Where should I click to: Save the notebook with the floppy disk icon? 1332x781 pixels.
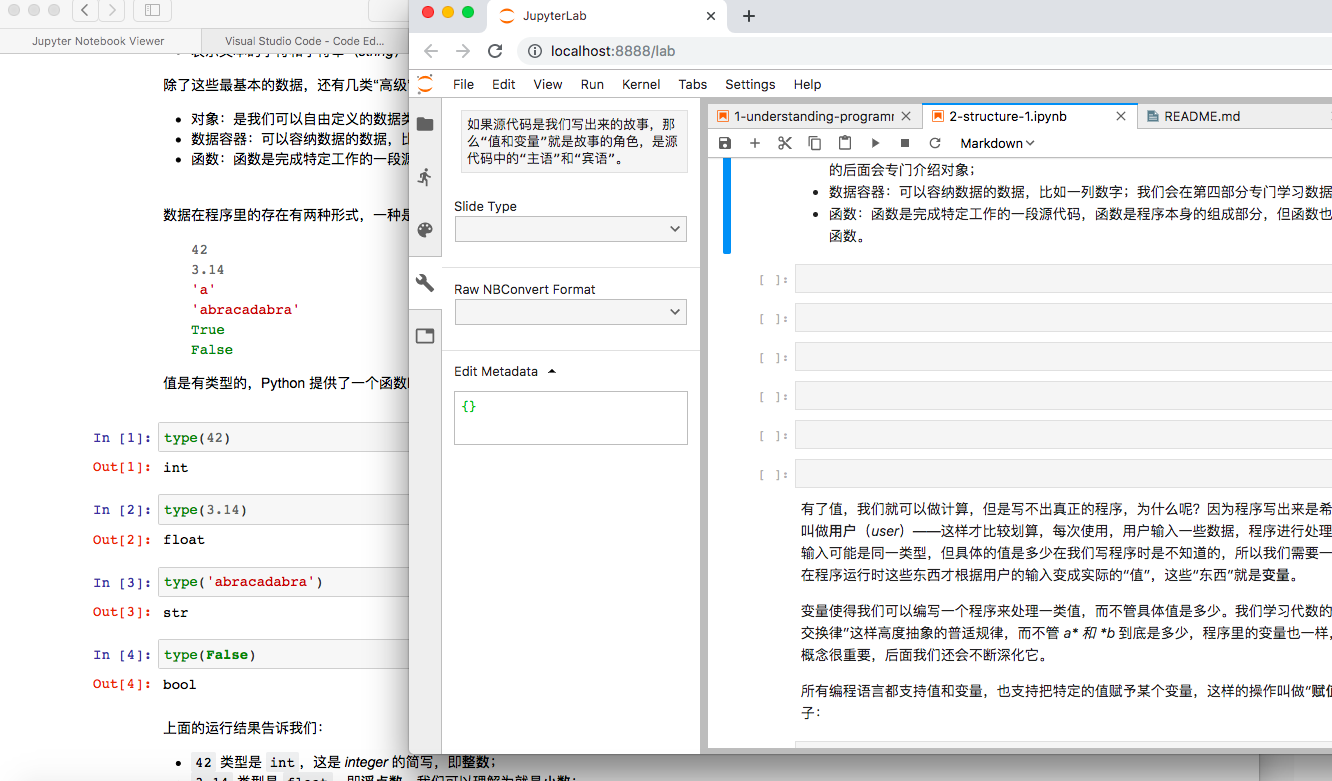[725, 143]
